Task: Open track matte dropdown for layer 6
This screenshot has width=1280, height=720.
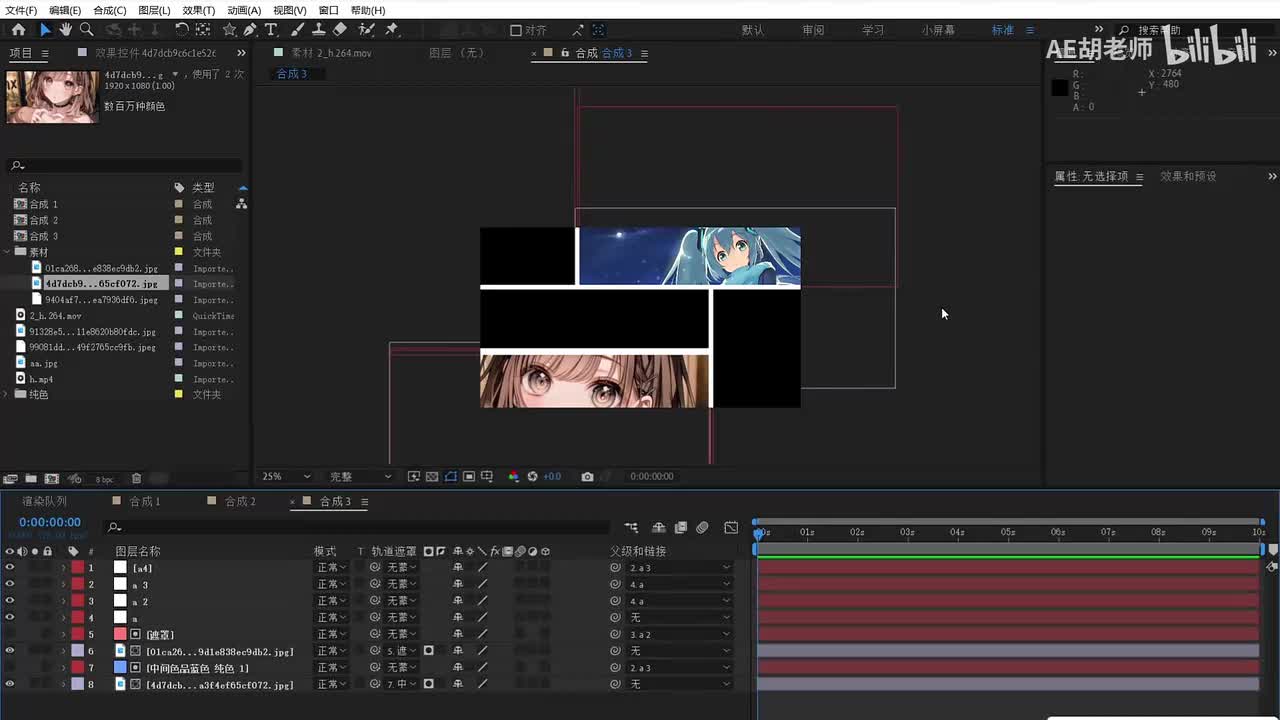Action: [401, 651]
